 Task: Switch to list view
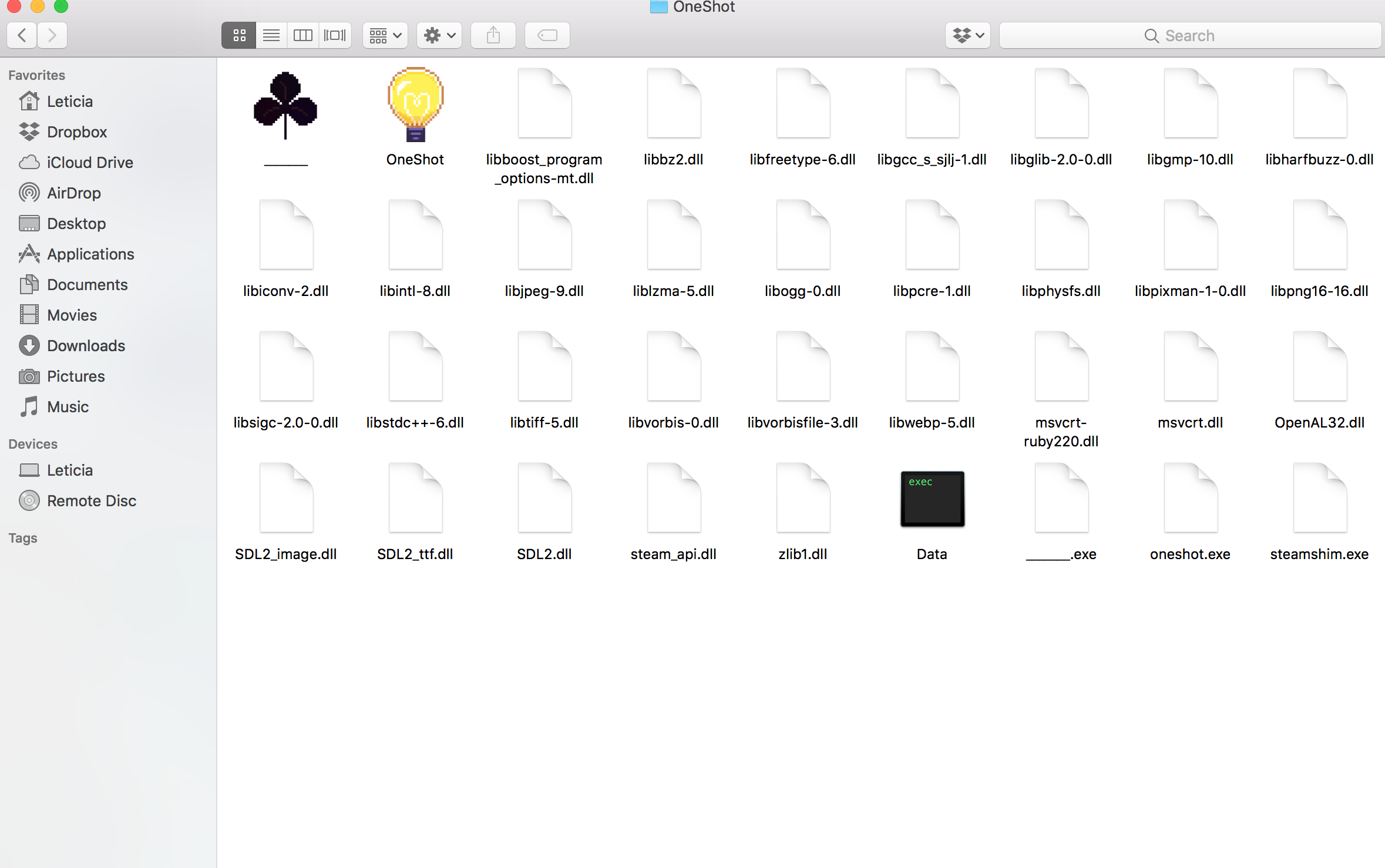271,35
